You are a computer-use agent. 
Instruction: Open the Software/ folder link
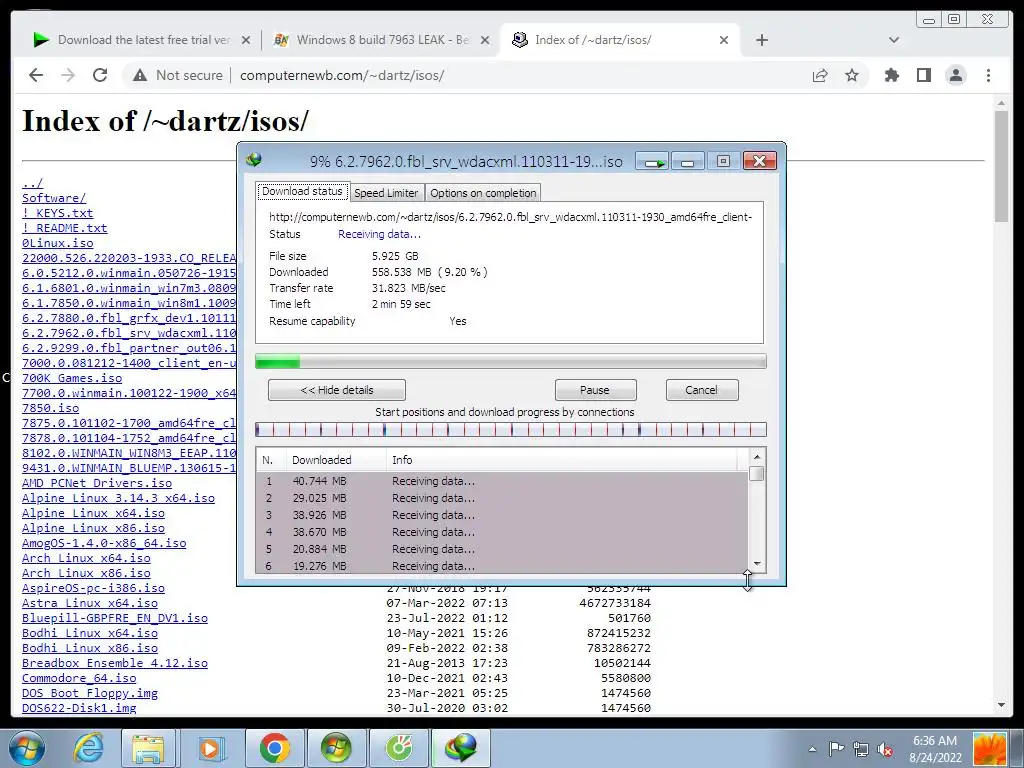click(x=54, y=198)
